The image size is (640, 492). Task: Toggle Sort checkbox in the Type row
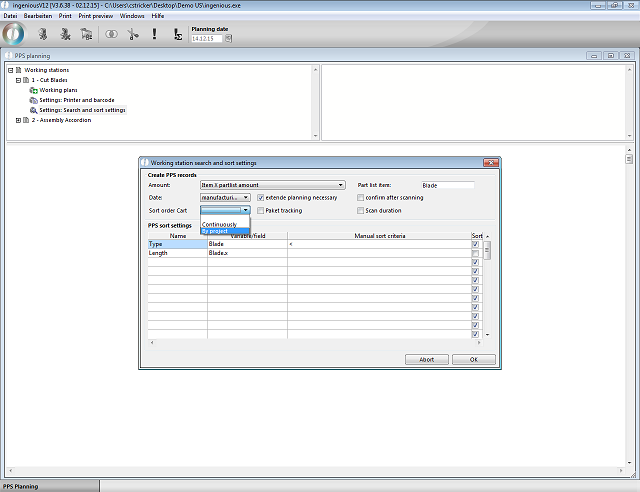click(475, 244)
